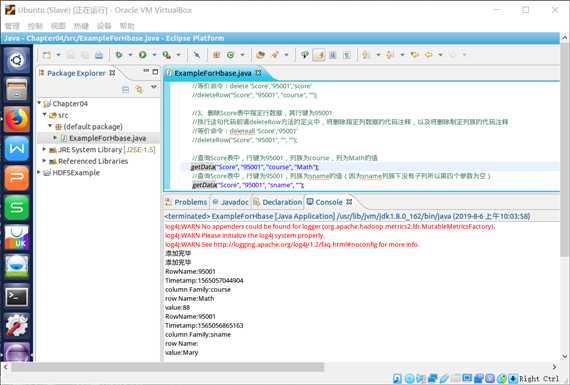The width and height of the screenshot is (570, 385).
Task: Click the New Java Class icon
Action: point(230,55)
